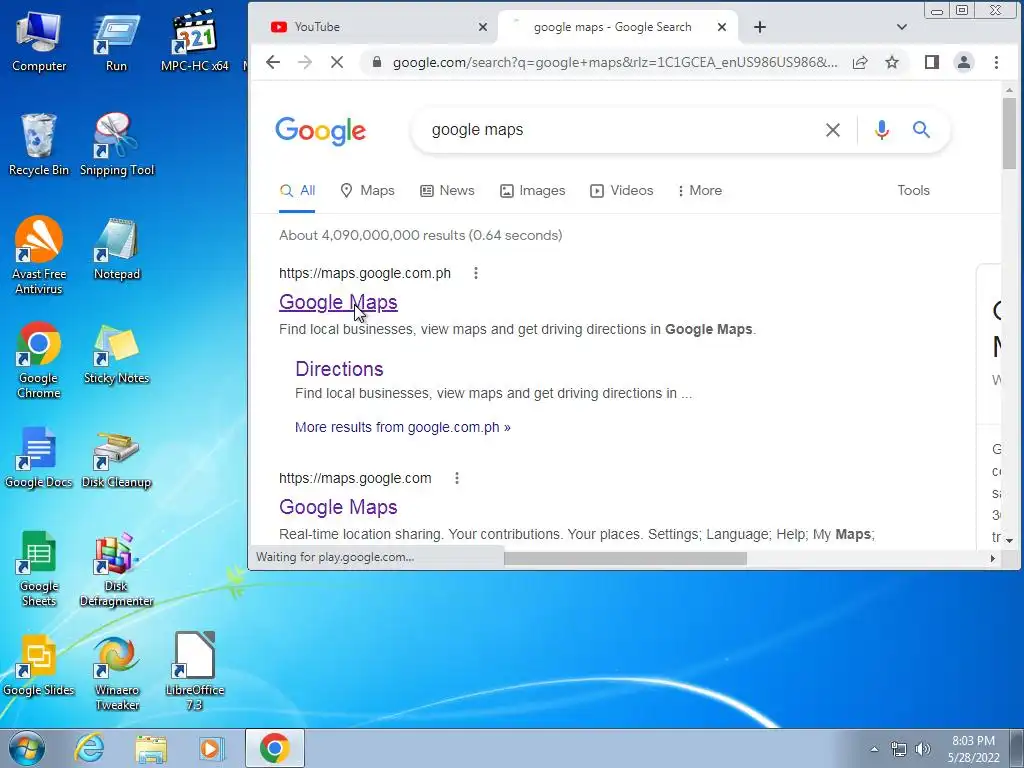Image resolution: width=1024 pixels, height=768 pixels.
Task: Open clock showing 8:03 PM
Action: [973, 749]
